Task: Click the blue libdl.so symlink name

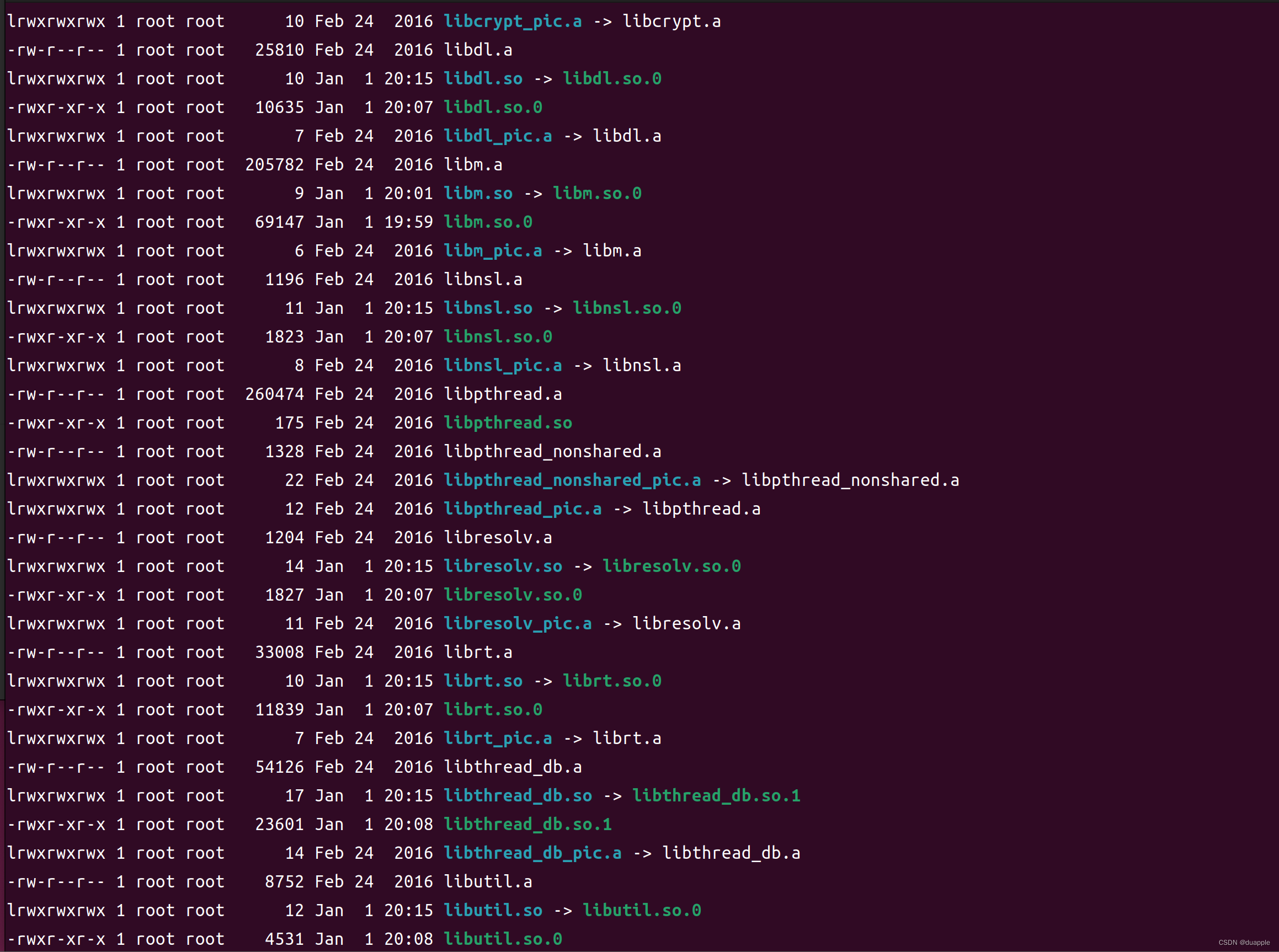Action: click(483, 79)
